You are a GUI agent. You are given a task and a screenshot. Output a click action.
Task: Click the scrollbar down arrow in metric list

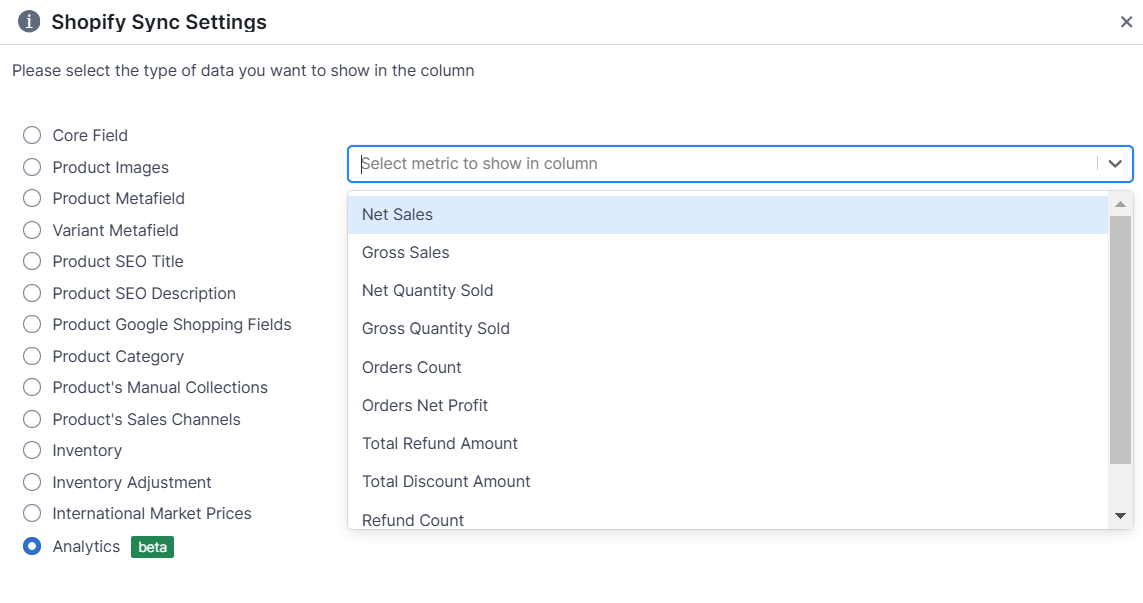point(1120,516)
